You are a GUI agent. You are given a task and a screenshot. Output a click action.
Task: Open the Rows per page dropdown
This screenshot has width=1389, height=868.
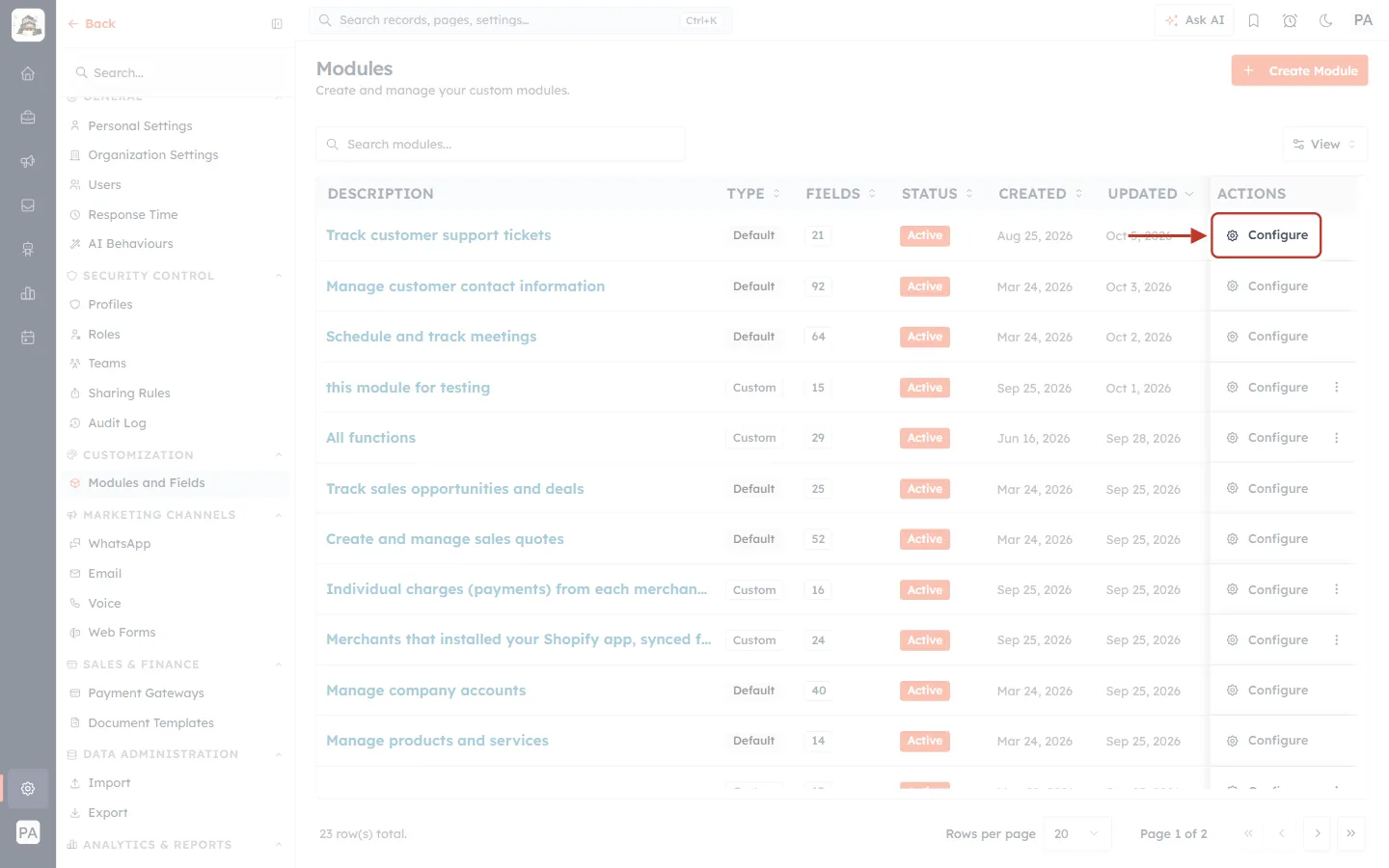click(1077, 834)
